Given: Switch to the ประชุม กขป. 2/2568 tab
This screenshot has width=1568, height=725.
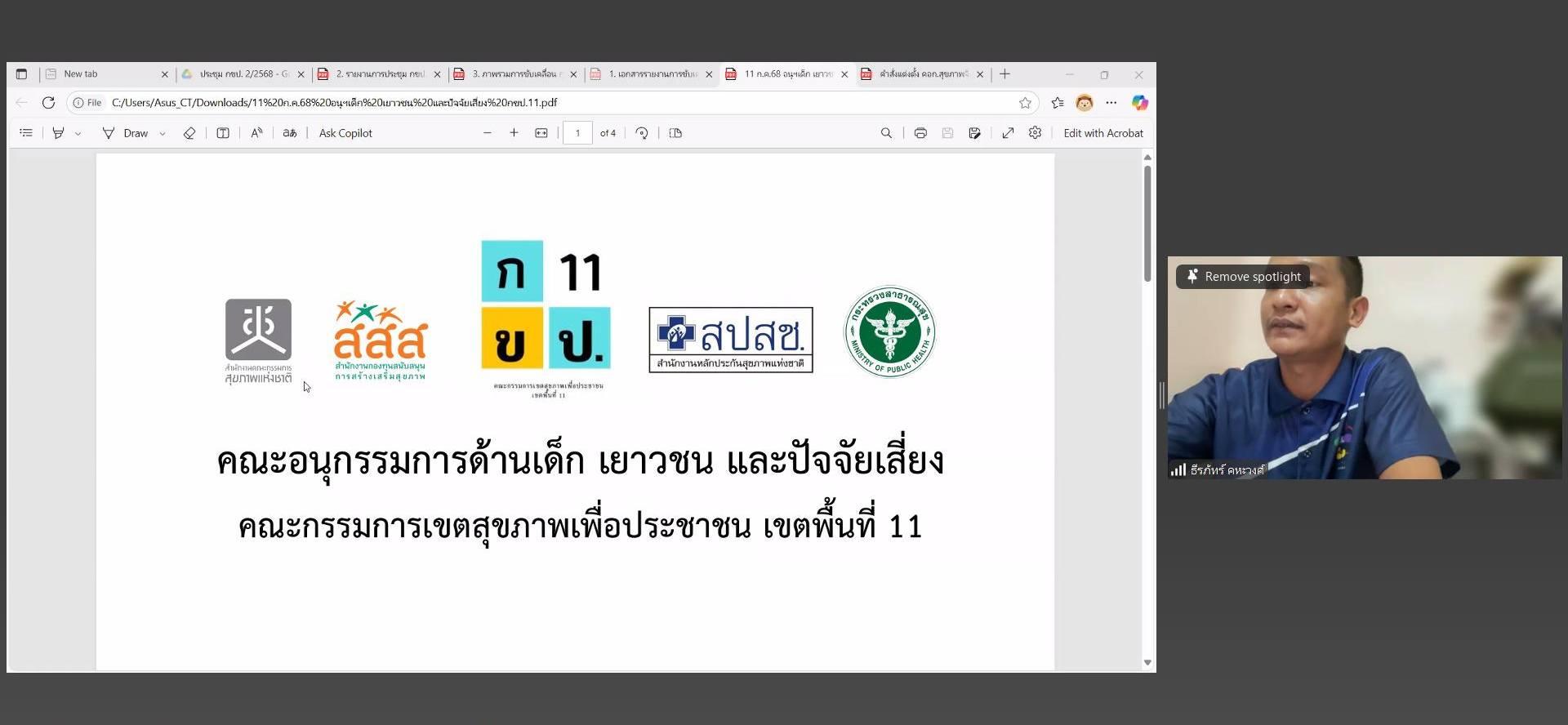Looking at the screenshot, I should pos(241,74).
